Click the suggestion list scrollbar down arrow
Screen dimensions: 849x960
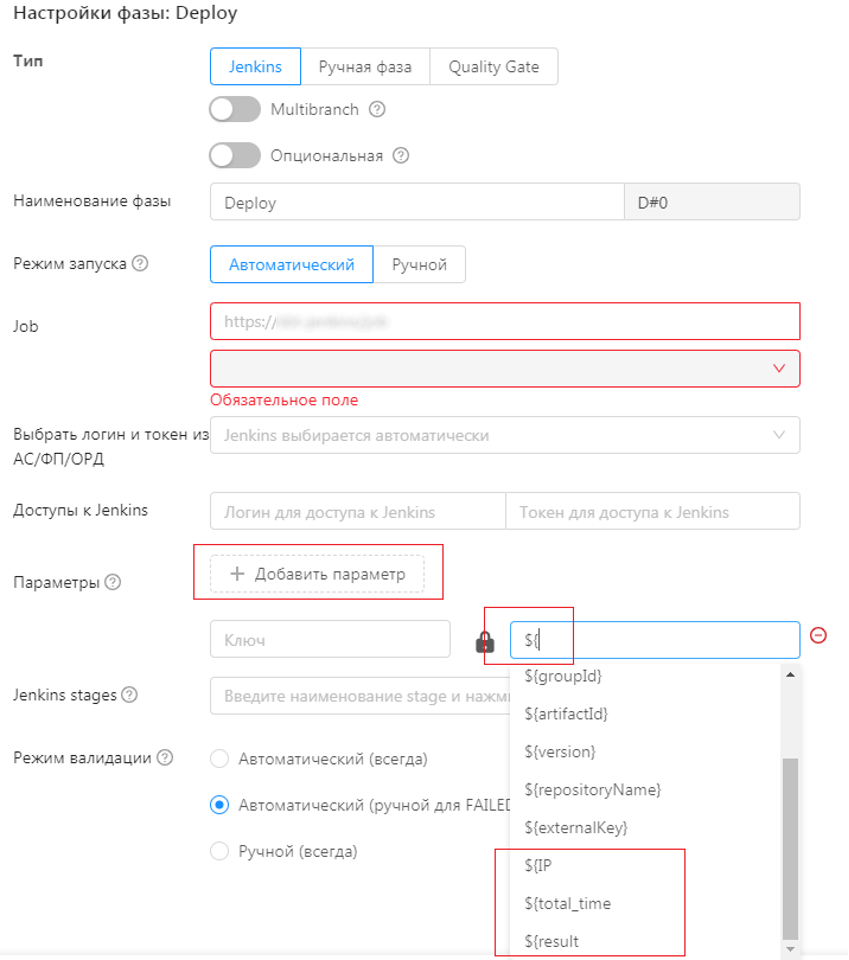click(x=791, y=948)
